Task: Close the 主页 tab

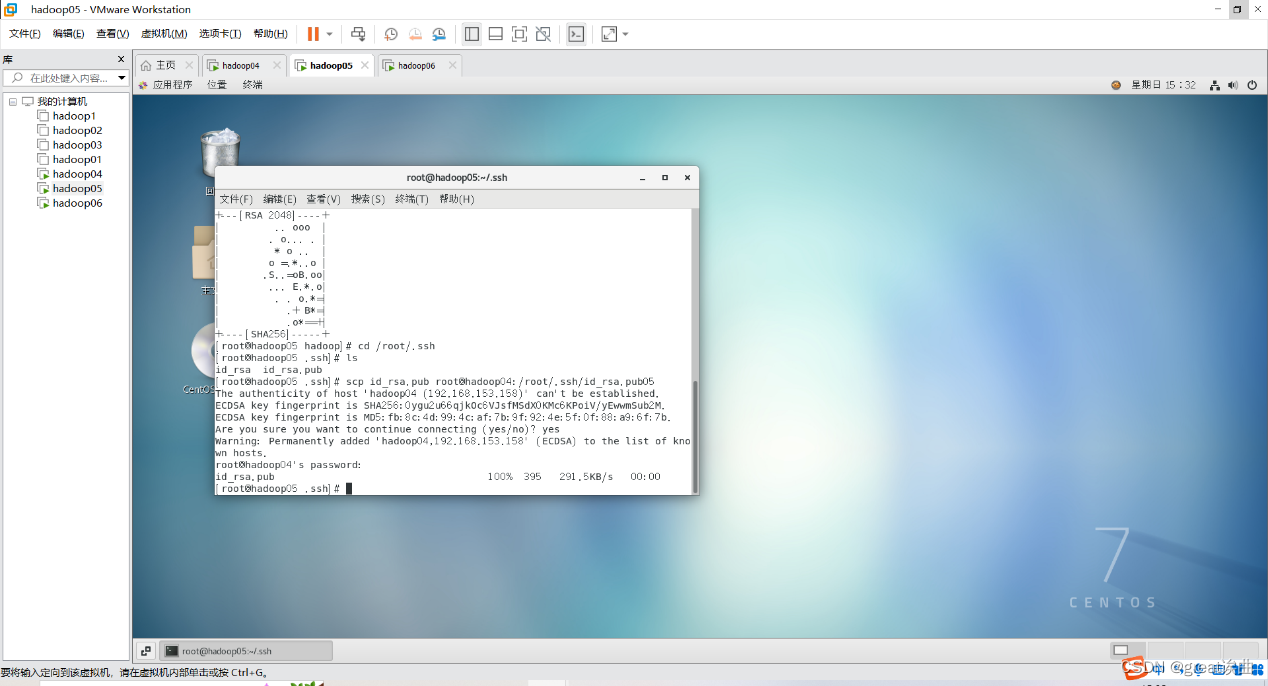Action: (x=189, y=65)
